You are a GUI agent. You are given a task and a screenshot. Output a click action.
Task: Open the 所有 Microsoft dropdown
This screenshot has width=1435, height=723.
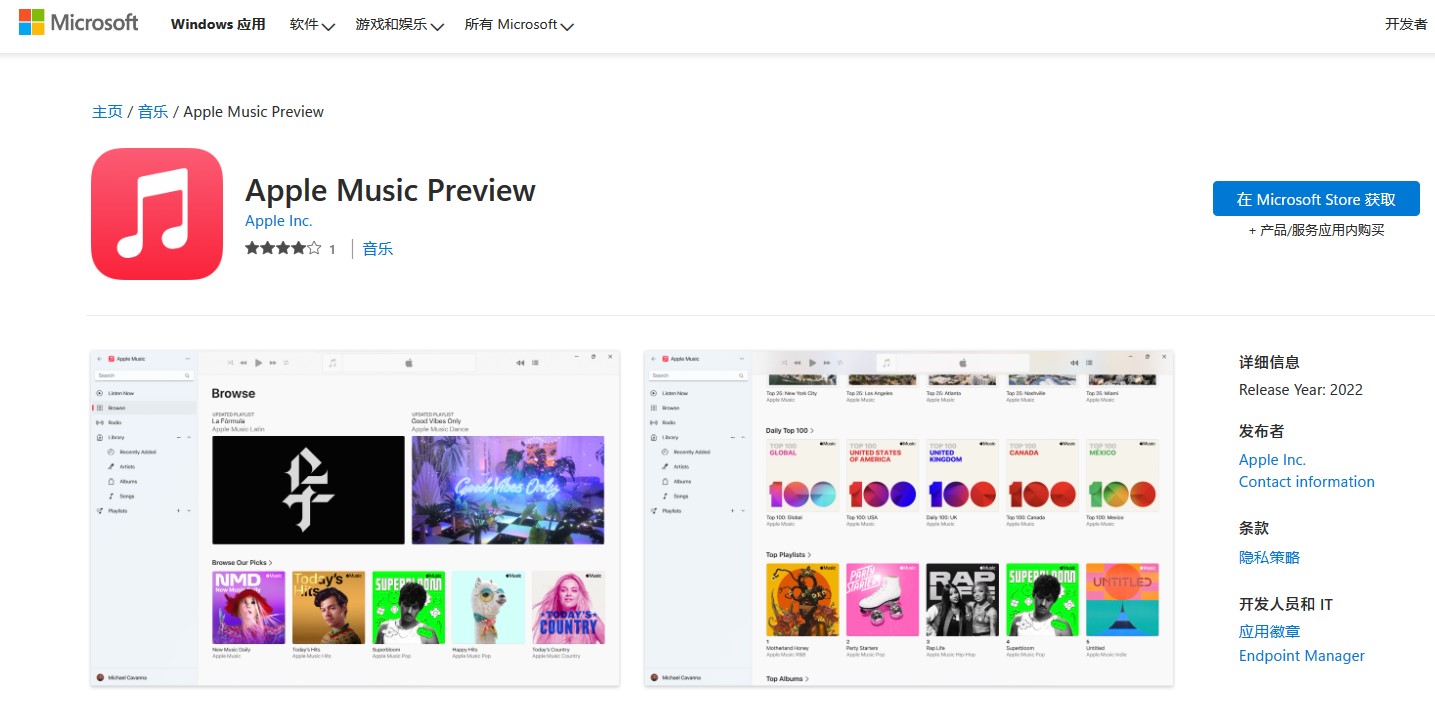tap(518, 24)
